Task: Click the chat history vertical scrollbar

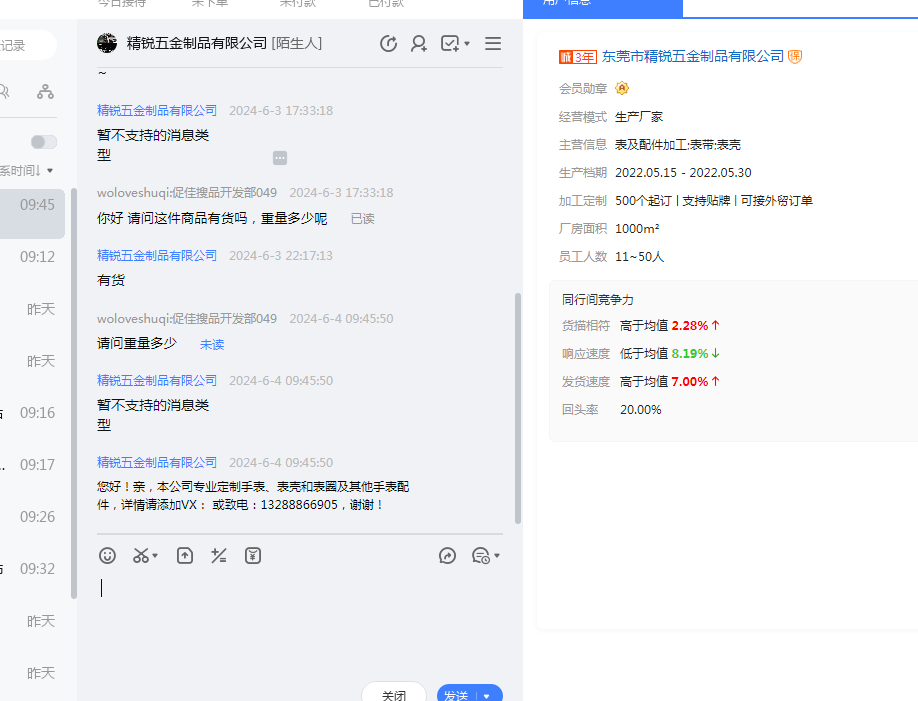Action: (517, 408)
